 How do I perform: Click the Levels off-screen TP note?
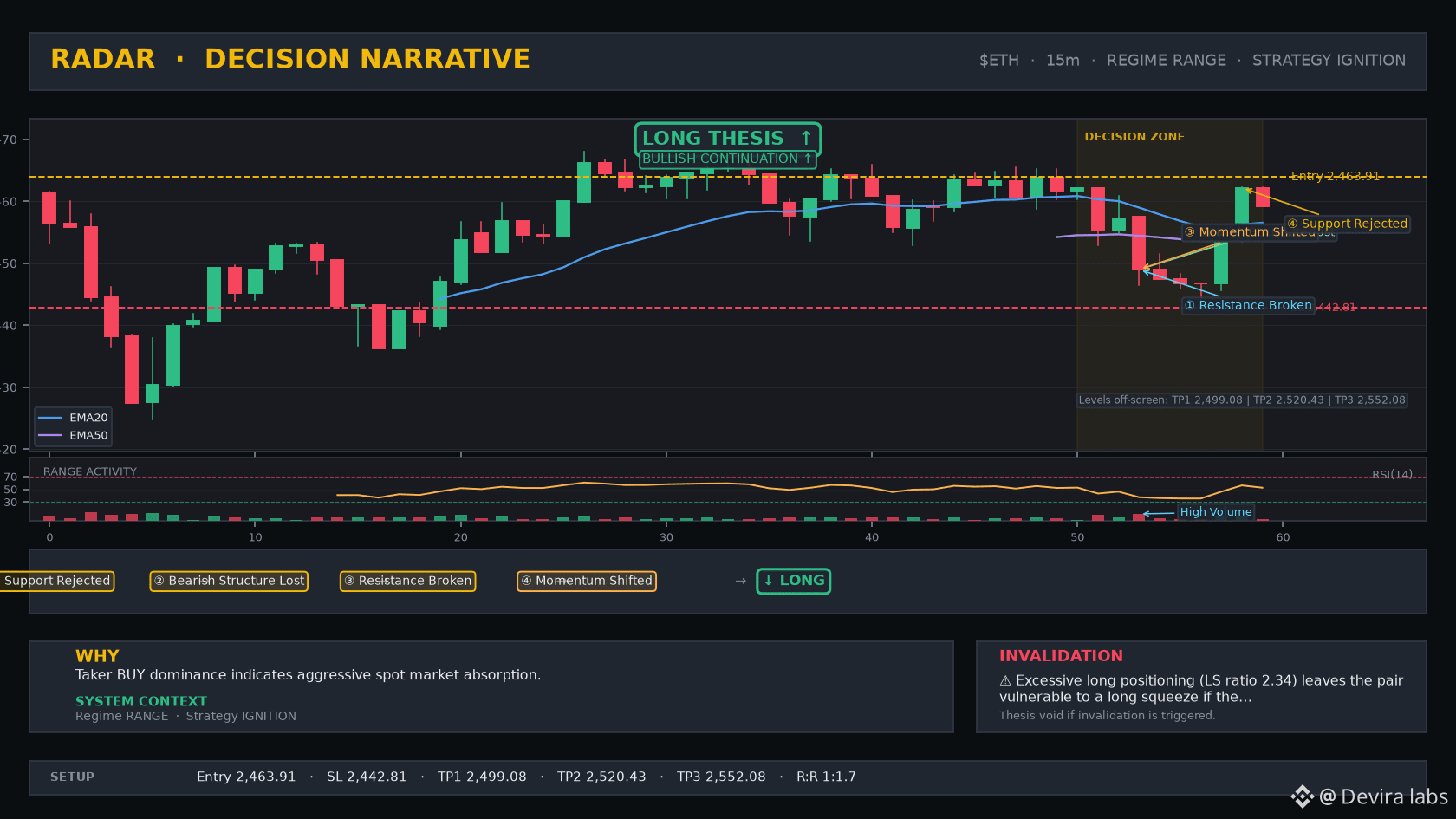tap(1242, 400)
